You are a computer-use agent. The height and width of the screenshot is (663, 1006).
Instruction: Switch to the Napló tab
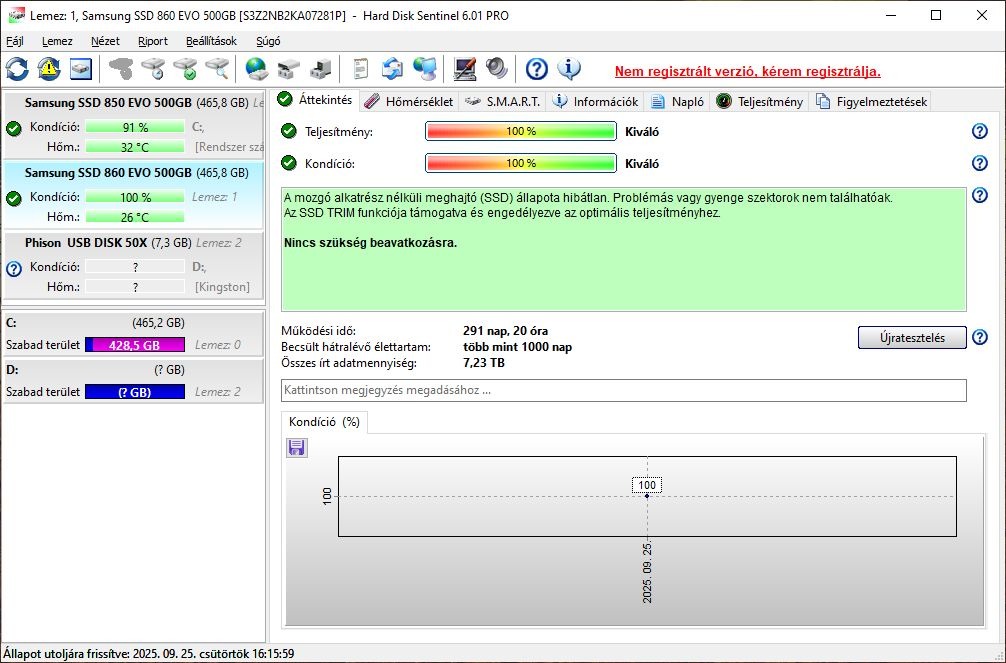(x=677, y=101)
